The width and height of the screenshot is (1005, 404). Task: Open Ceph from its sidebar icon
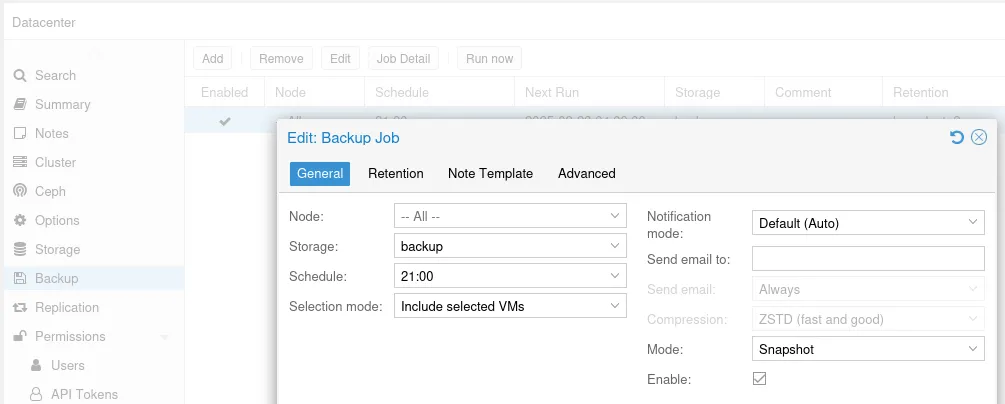[21, 191]
